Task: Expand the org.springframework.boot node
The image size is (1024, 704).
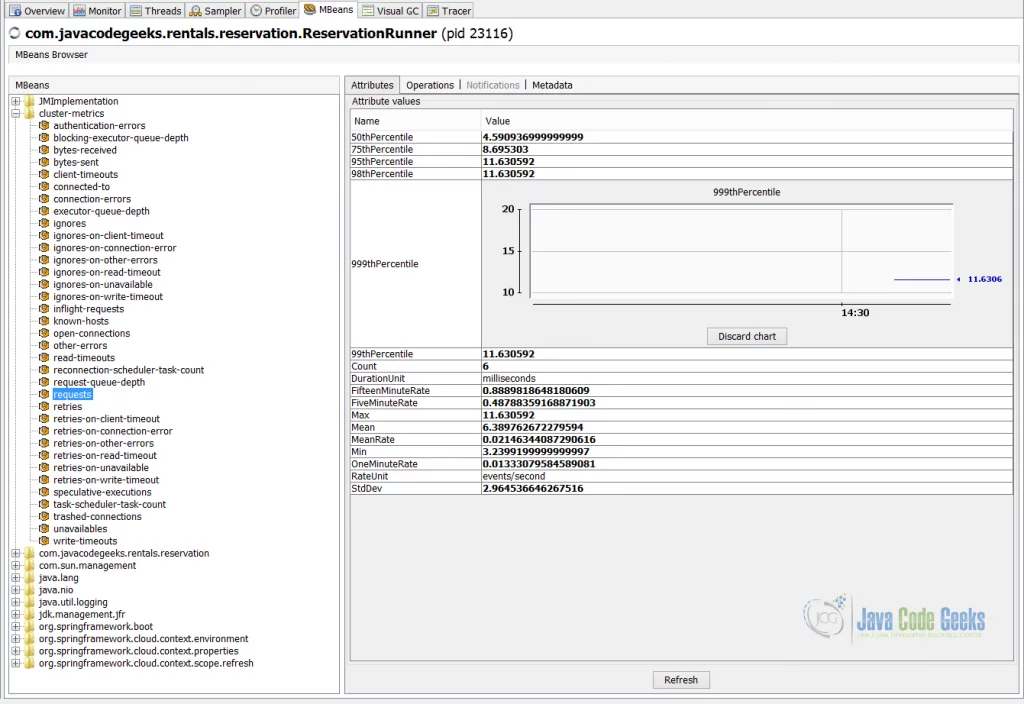Action: (16, 626)
